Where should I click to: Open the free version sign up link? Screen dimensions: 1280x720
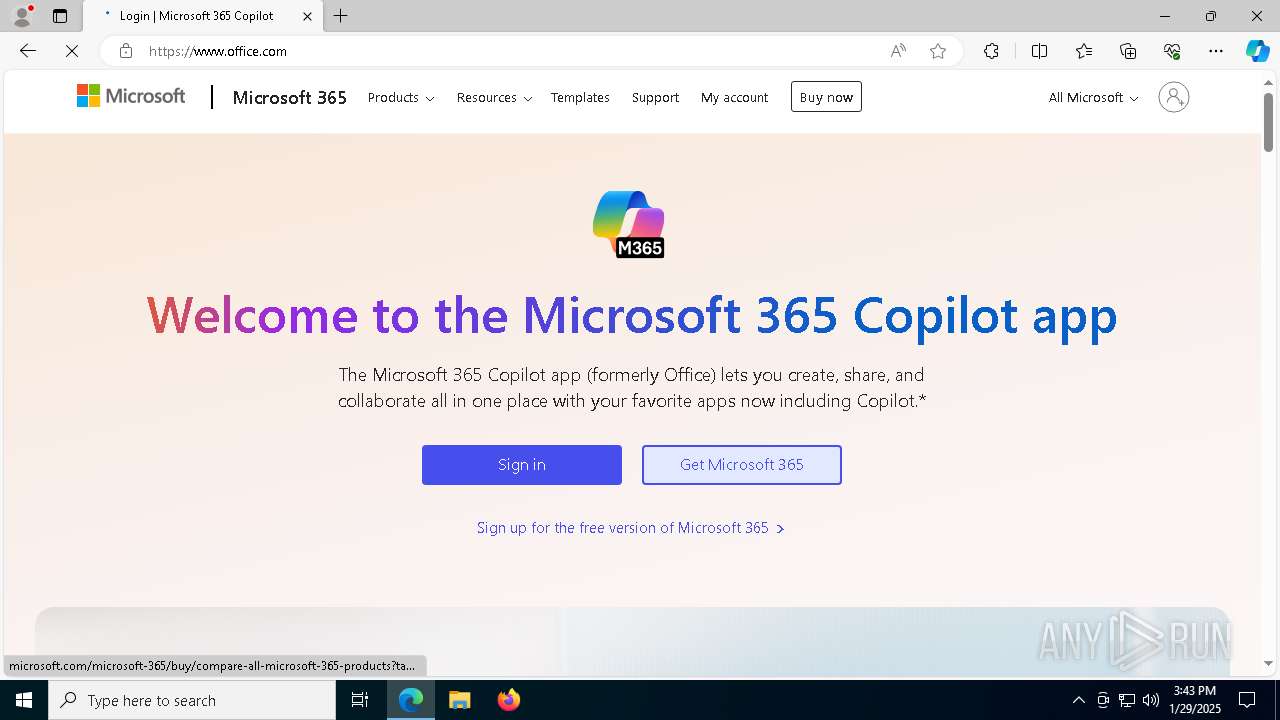click(630, 528)
